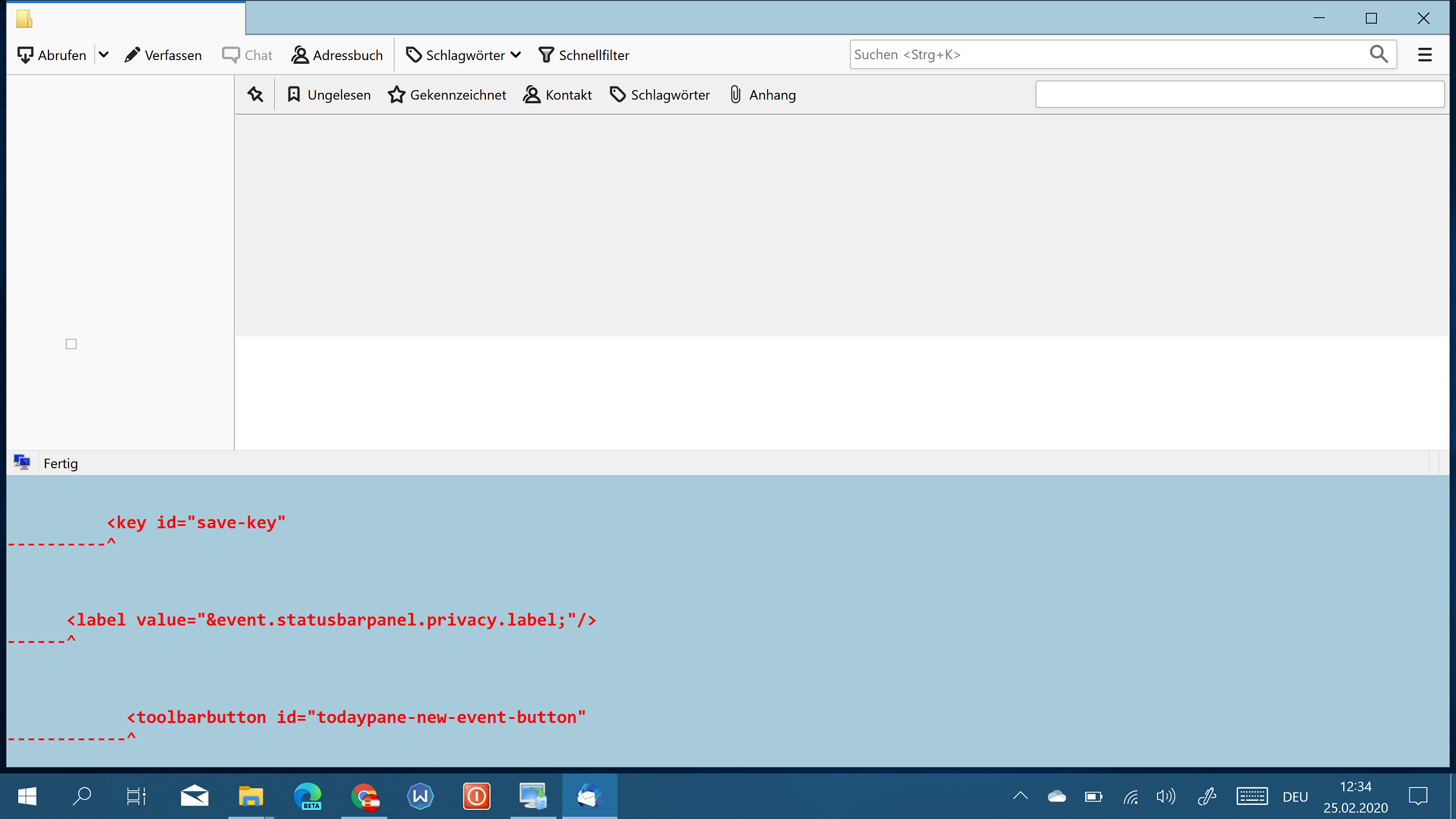Filter messages by Ungelesen
1456x819 pixels.
click(329, 95)
